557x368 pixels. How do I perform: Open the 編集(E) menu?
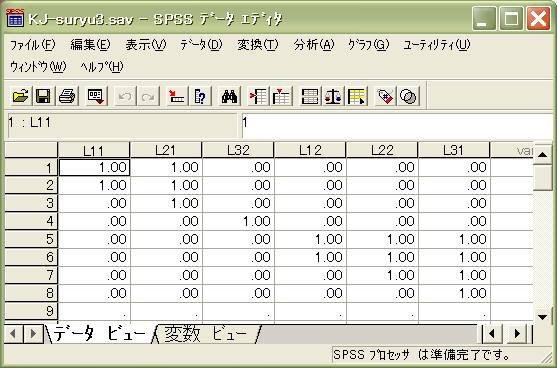pos(91,45)
